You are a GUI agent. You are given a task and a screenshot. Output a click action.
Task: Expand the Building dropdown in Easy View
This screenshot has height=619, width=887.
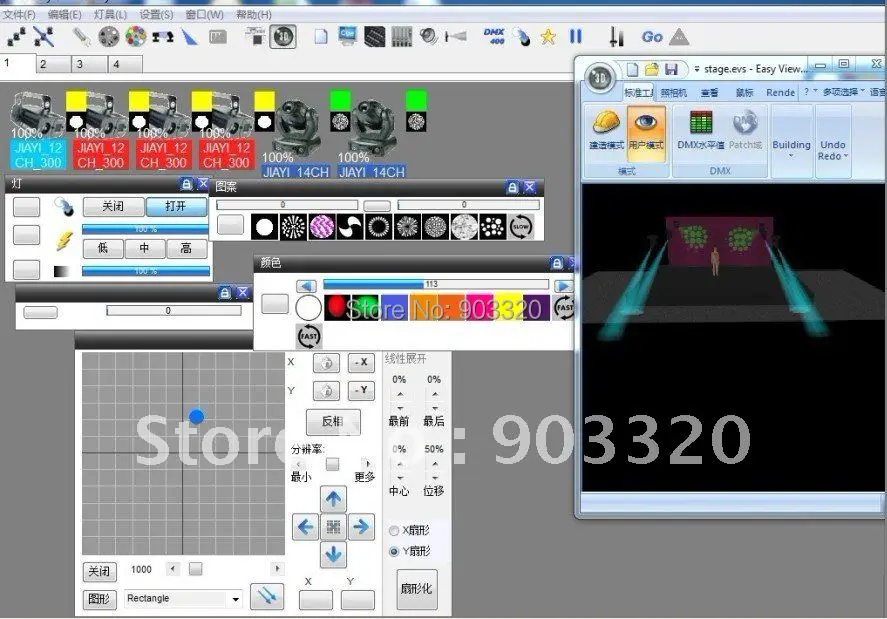791,148
